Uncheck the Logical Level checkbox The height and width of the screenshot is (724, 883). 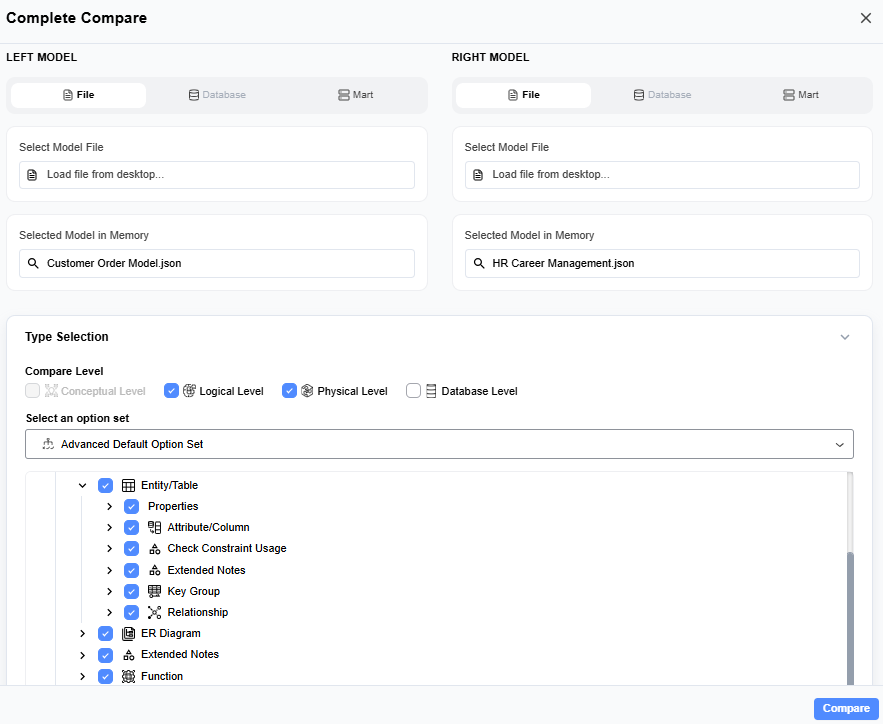click(171, 391)
